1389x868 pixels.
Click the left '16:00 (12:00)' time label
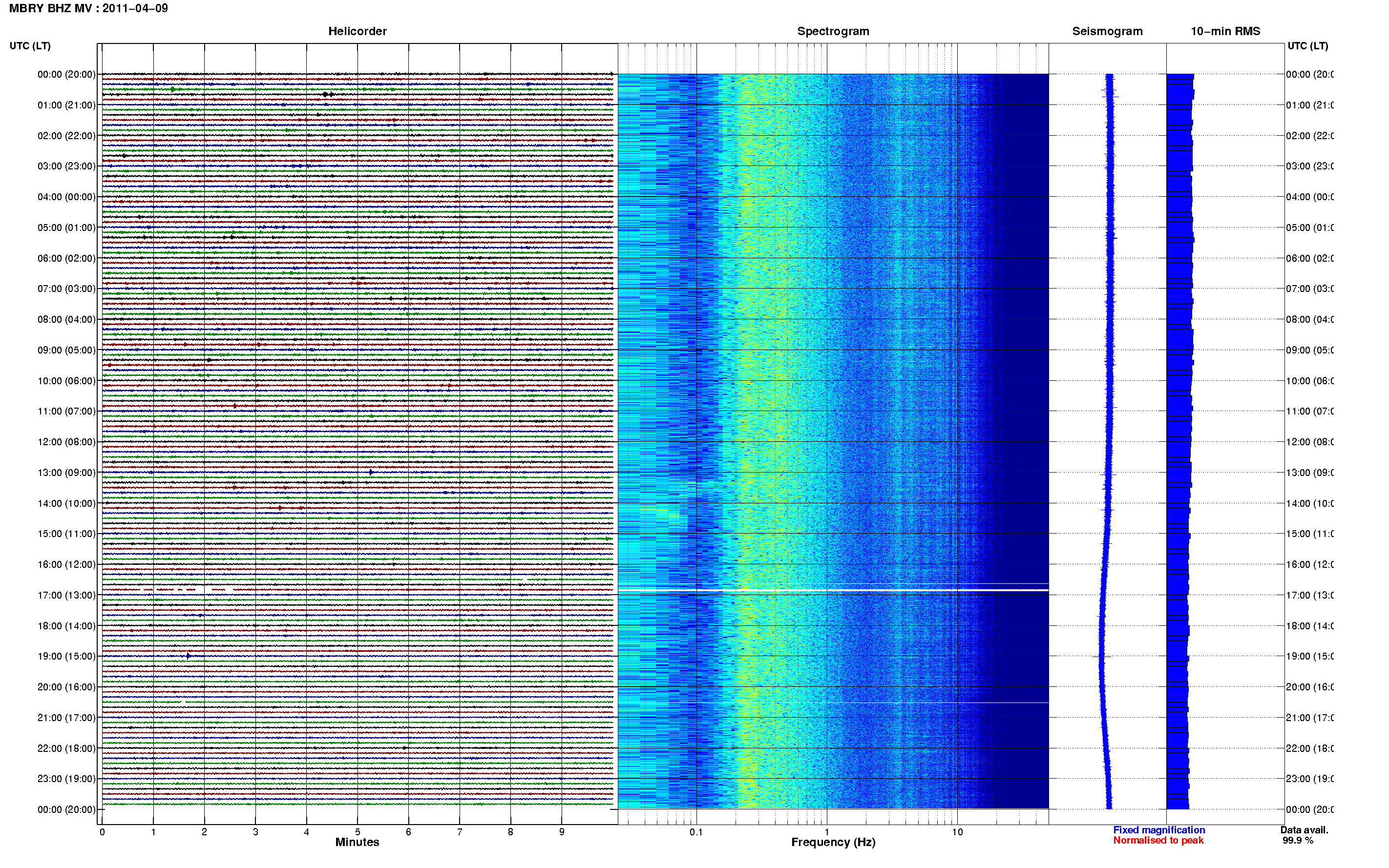pos(66,565)
